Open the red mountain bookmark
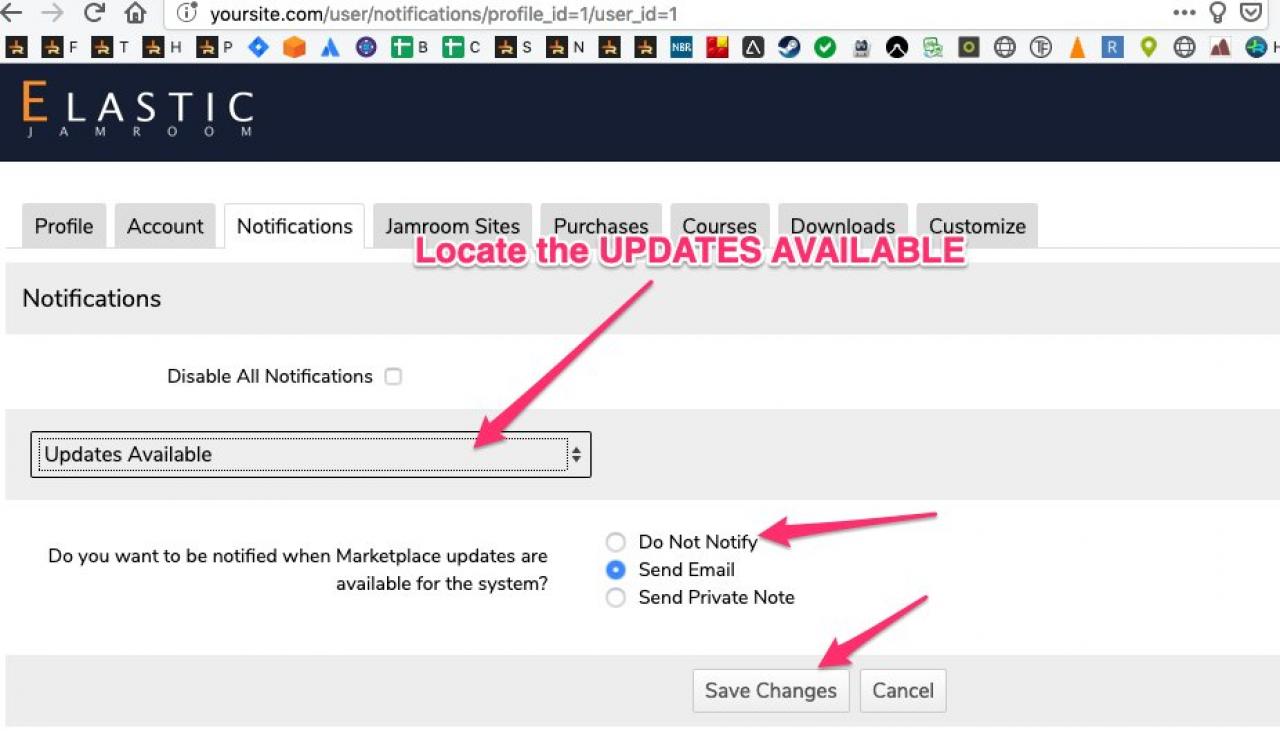The image size is (1280, 735). 1220,47
